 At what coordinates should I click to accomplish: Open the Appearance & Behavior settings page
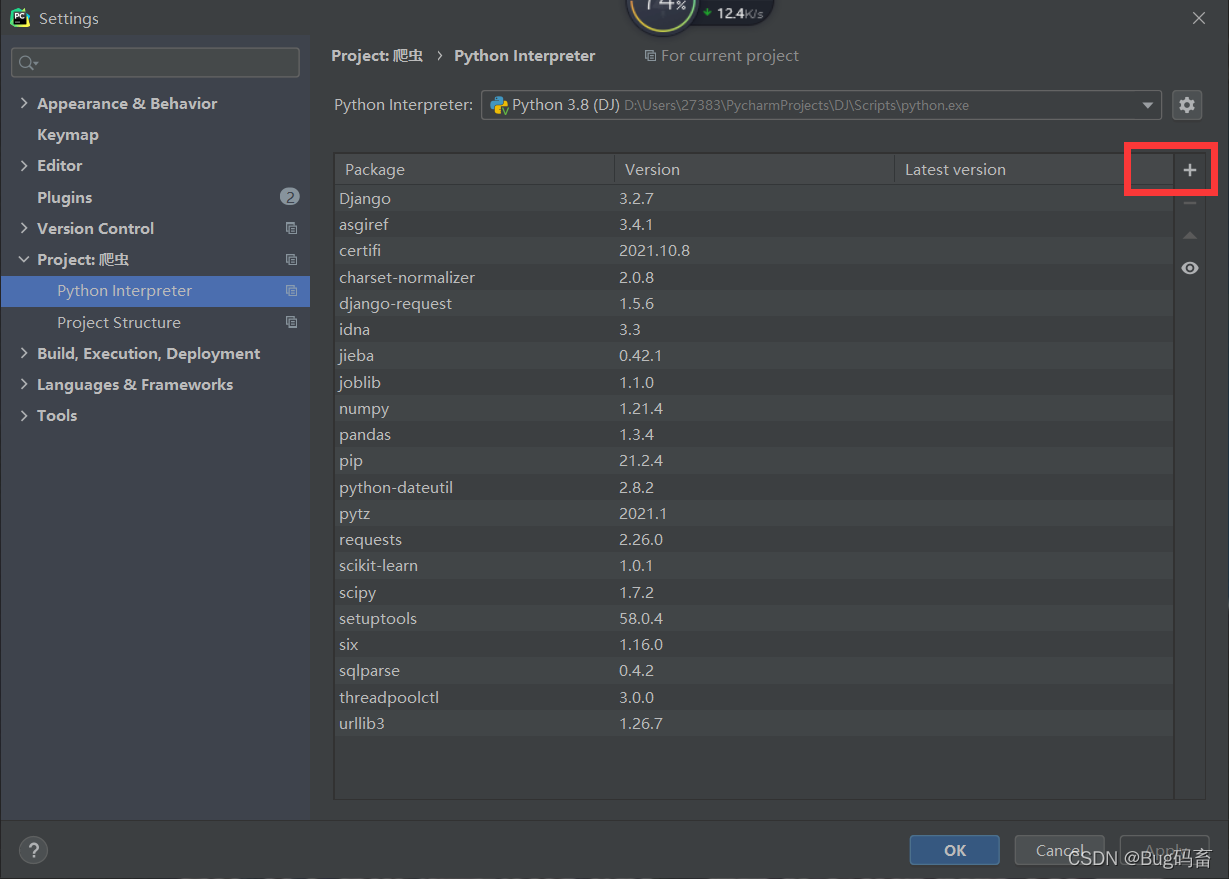coord(127,103)
